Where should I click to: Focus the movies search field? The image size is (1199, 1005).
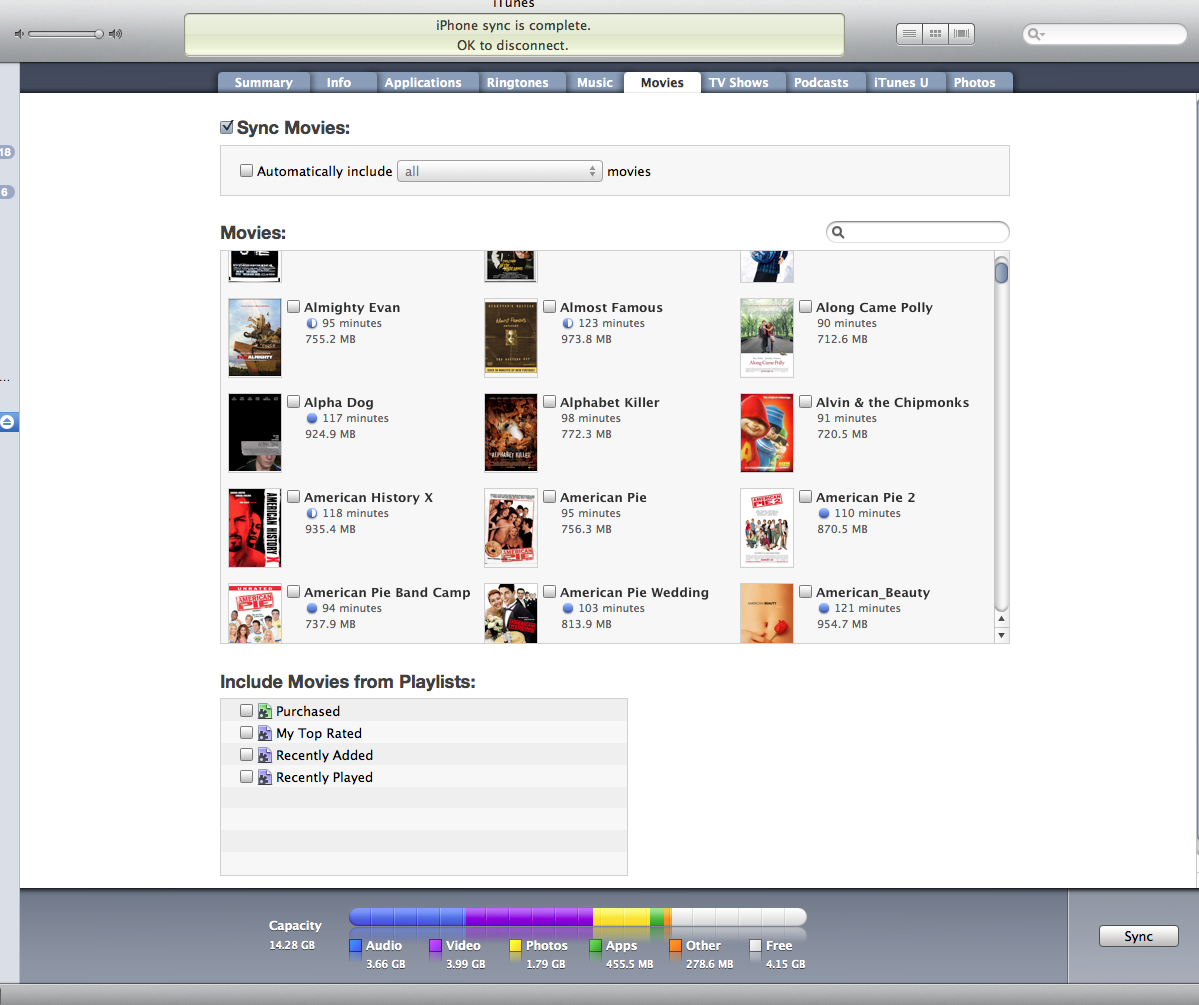click(918, 232)
